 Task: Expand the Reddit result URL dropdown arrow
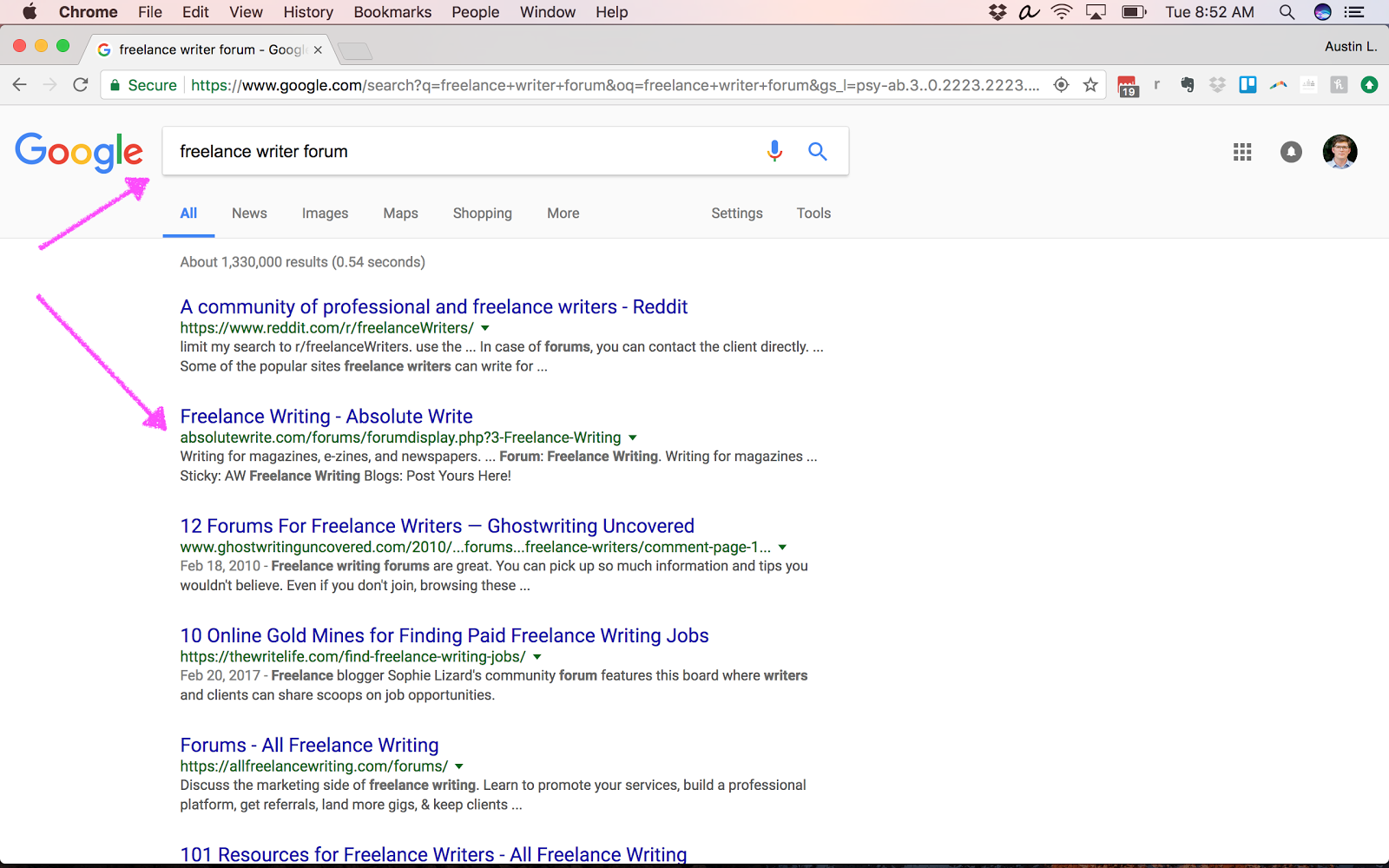485,328
